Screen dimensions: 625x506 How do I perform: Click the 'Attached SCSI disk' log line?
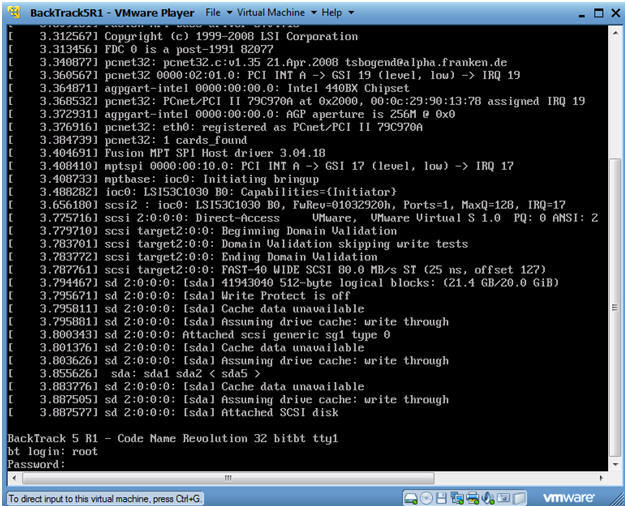(x=173, y=412)
